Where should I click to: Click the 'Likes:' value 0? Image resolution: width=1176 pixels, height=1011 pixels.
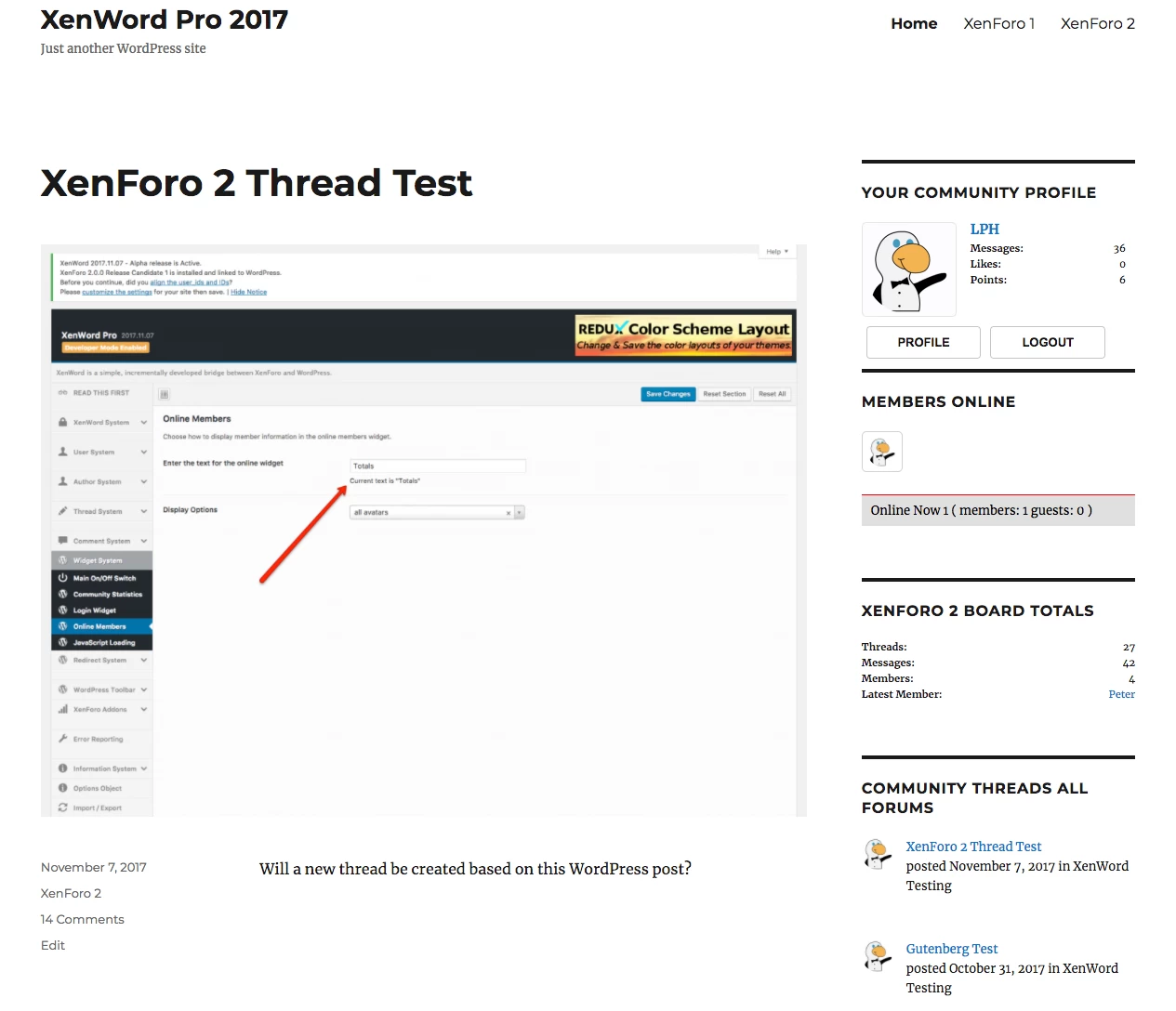1122,264
